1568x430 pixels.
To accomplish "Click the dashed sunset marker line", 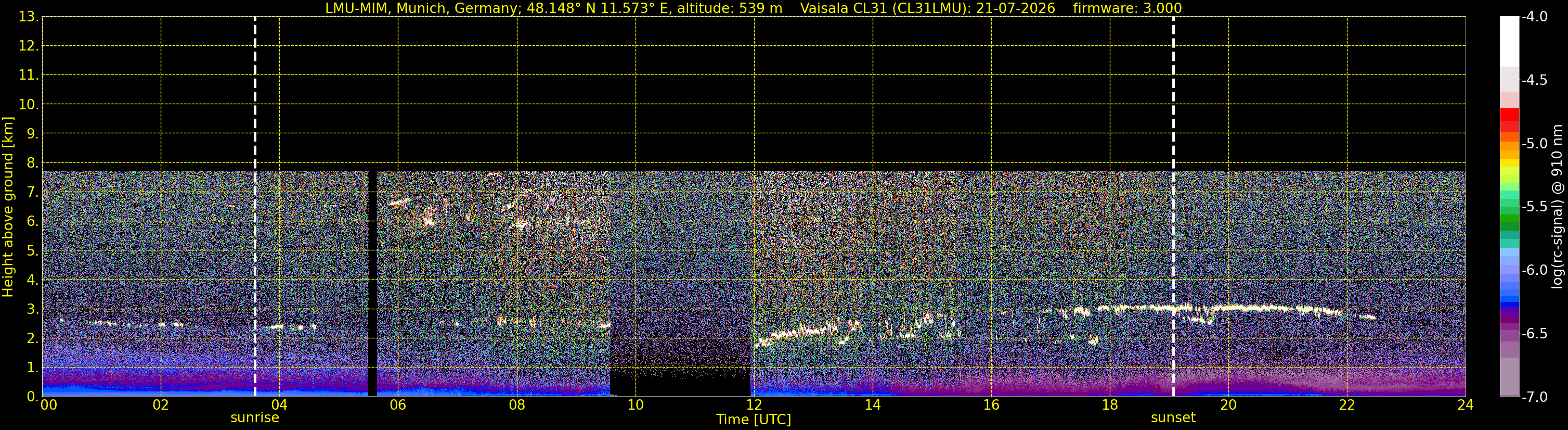I will click(x=1173, y=207).
